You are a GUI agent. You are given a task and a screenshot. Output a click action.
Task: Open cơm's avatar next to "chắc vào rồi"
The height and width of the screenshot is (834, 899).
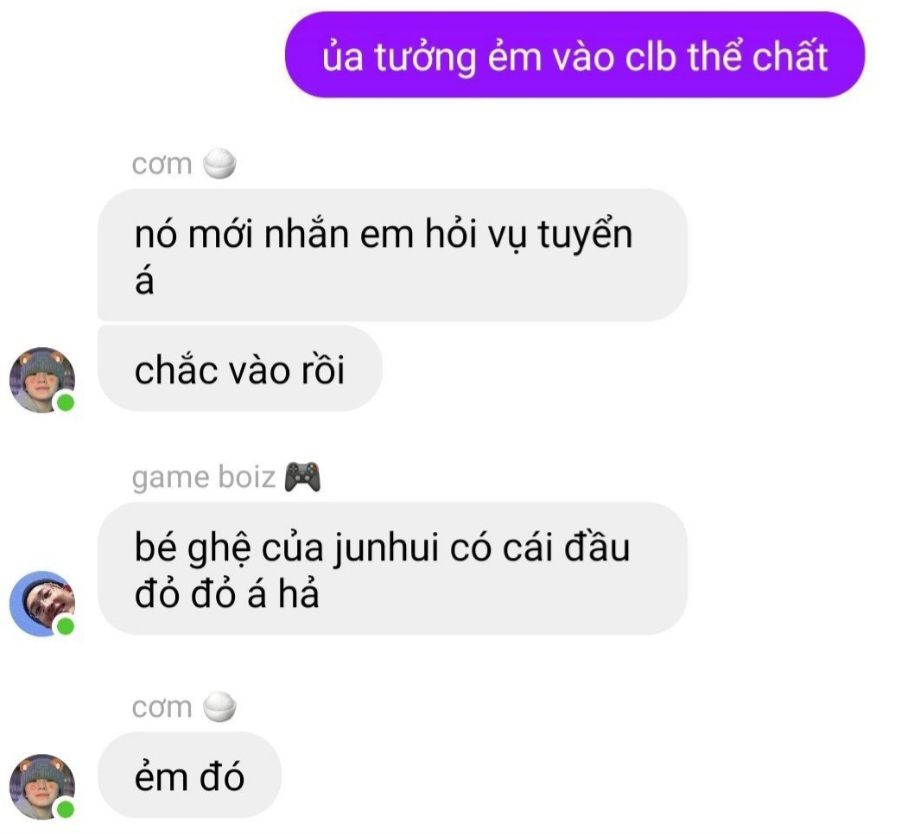click(42, 380)
